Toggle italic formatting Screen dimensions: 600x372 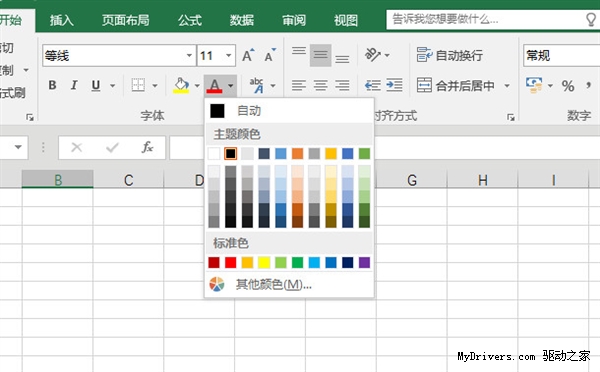[74, 85]
